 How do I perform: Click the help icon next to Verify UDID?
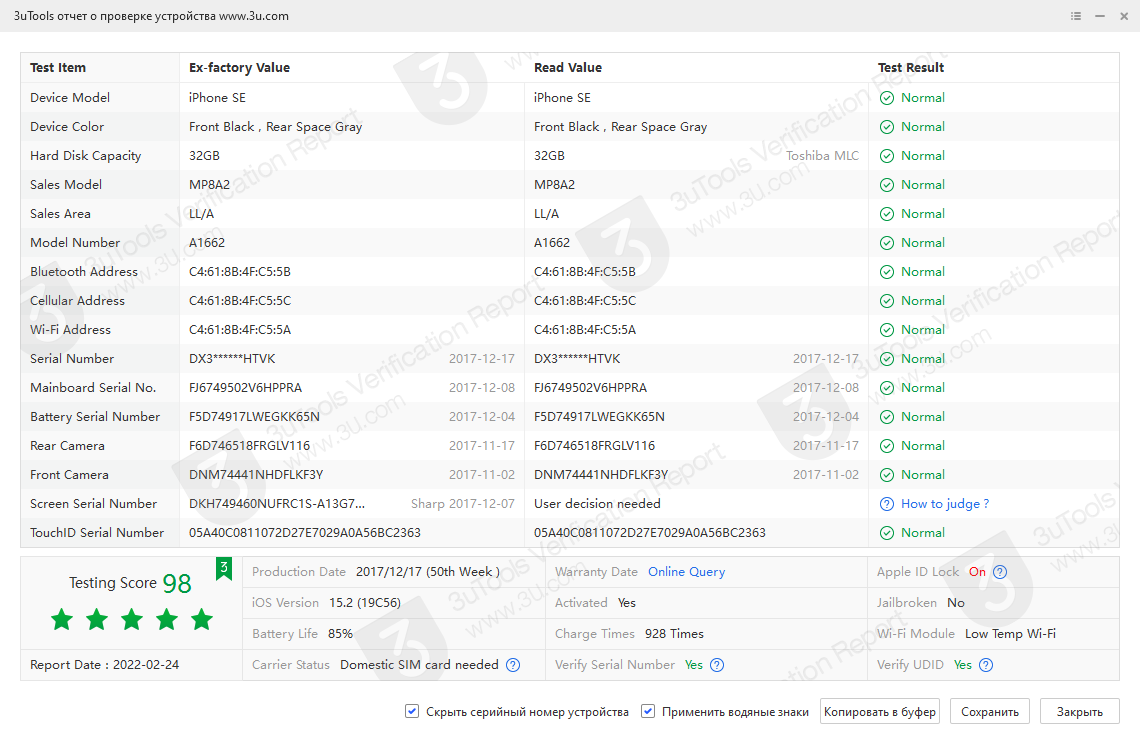pos(986,665)
